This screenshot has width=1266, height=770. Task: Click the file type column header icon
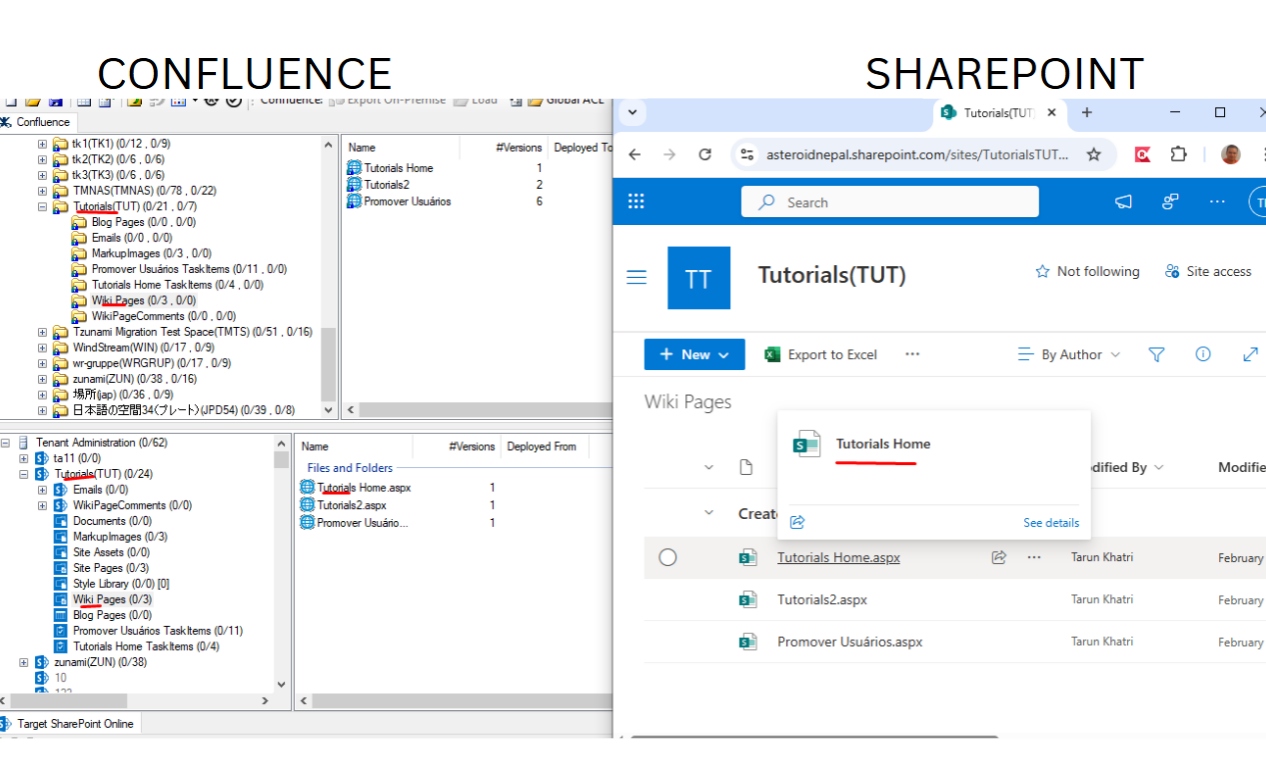point(745,467)
